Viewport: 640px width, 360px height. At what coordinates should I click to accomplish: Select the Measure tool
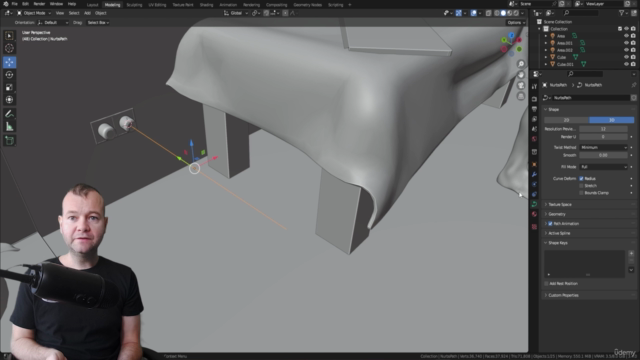(9, 127)
